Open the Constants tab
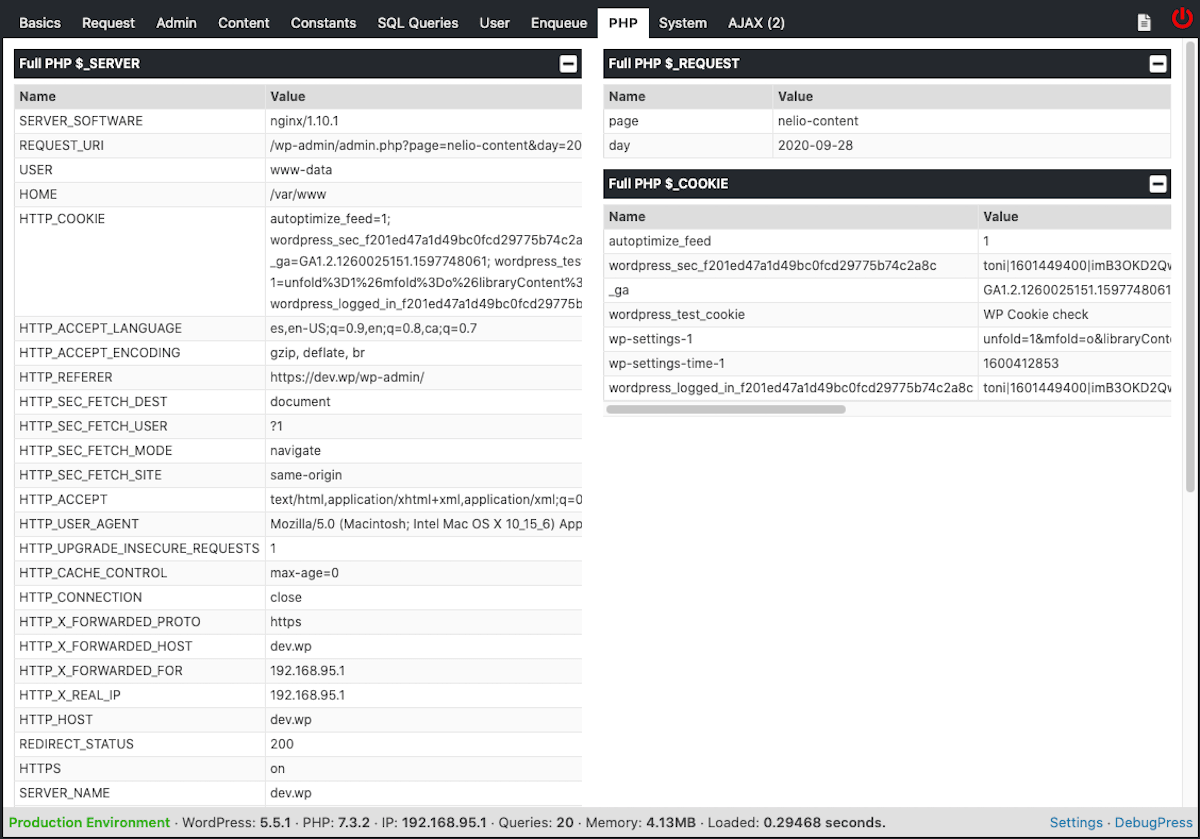 pyautogui.click(x=323, y=22)
